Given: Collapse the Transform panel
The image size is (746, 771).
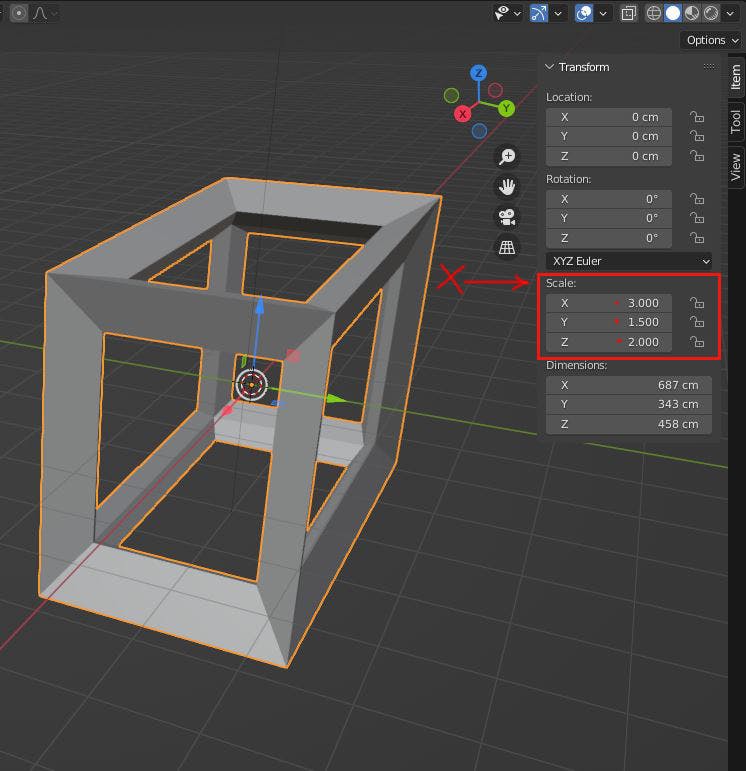Looking at the screenshot, I should coord(549,66).
